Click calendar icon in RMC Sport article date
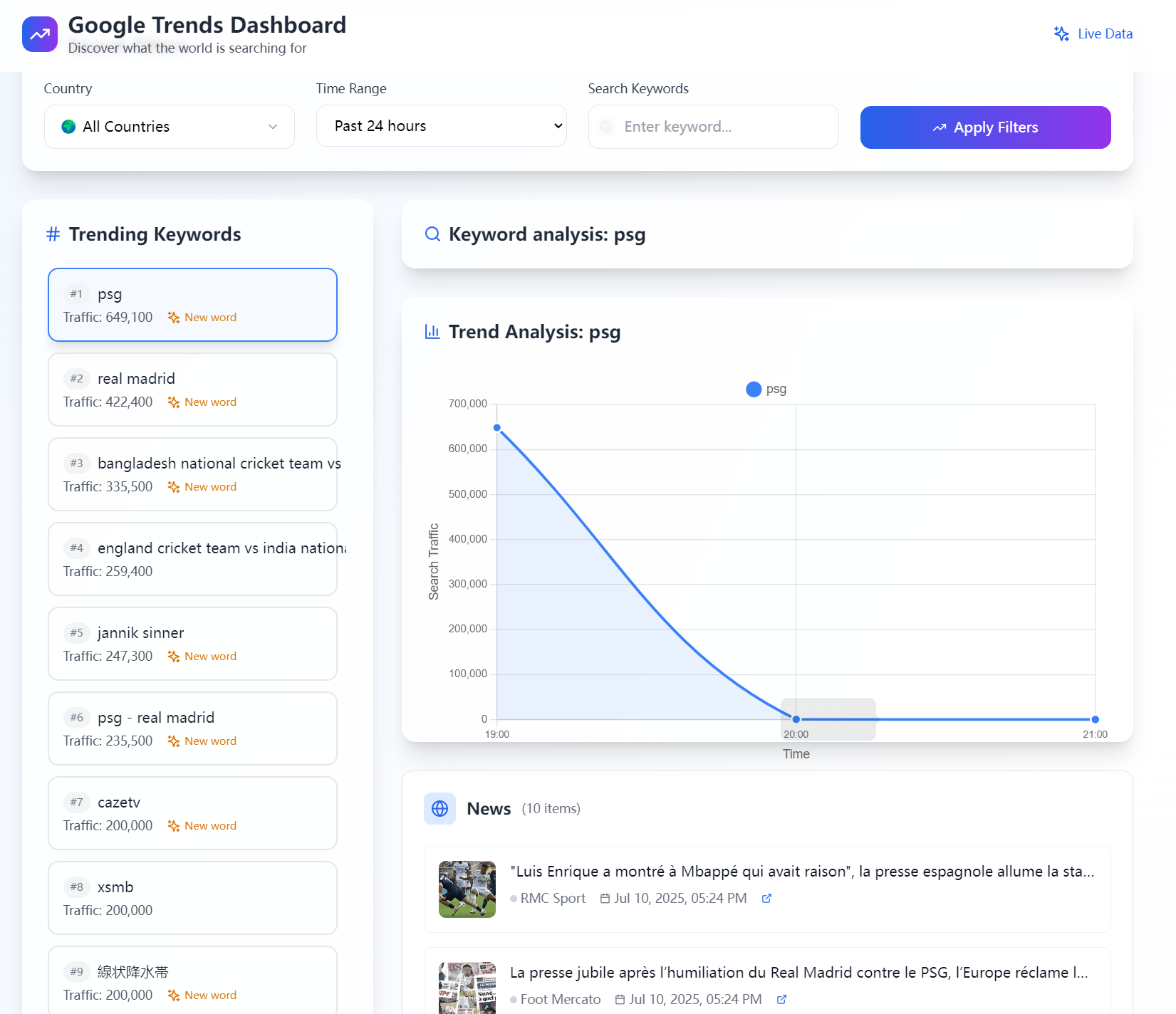 605,899
